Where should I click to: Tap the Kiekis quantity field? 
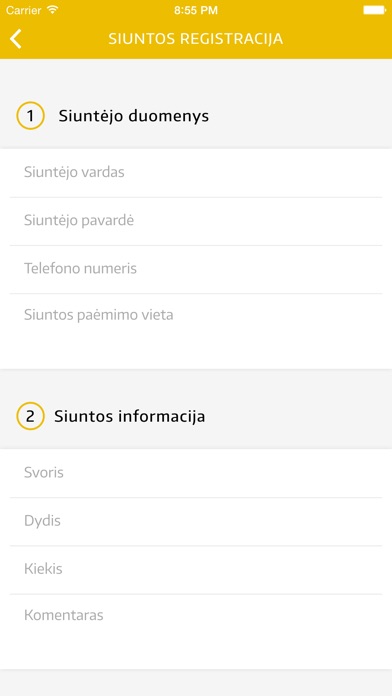(196, 569)
